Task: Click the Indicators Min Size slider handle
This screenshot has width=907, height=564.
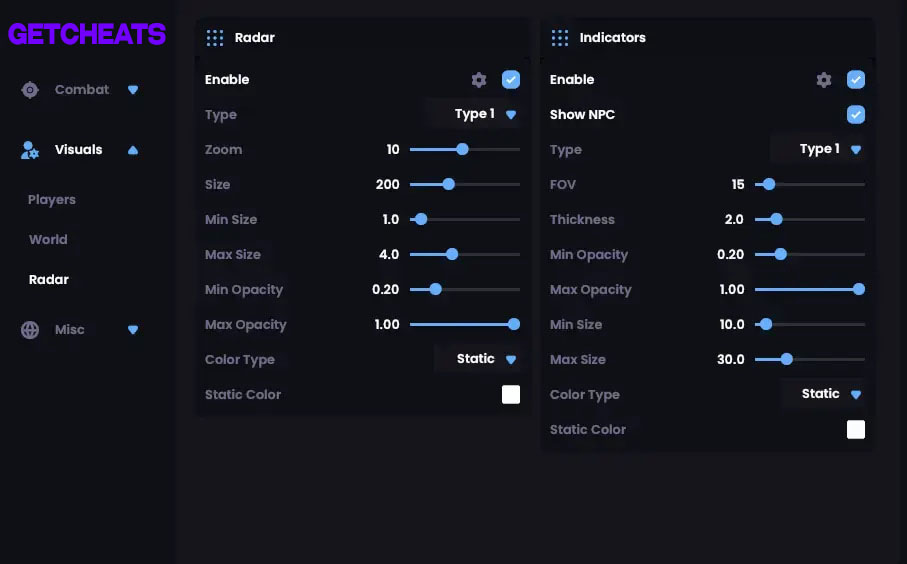Action: [766, 325]
